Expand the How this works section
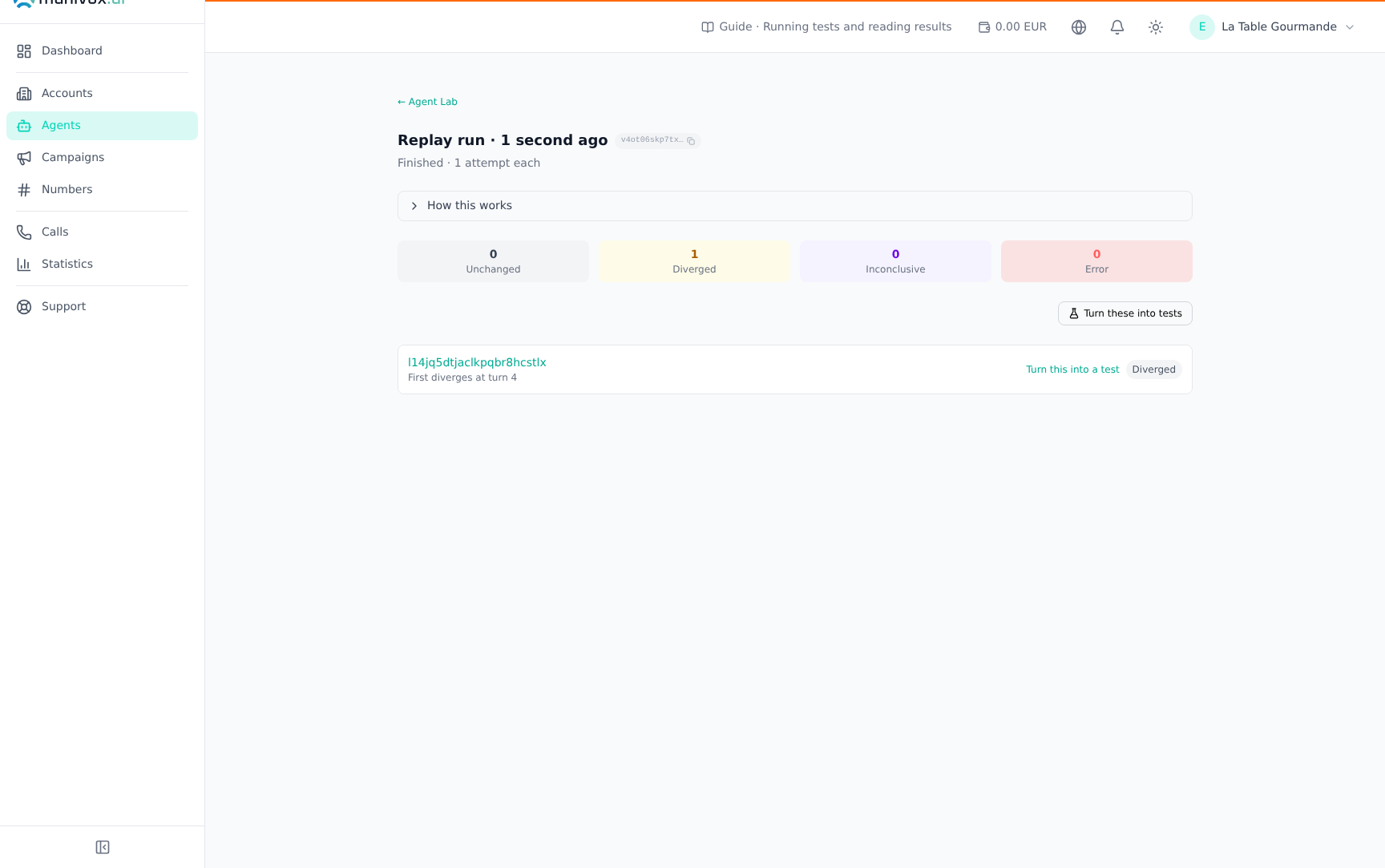1385x868 pixels. point(795,206)
